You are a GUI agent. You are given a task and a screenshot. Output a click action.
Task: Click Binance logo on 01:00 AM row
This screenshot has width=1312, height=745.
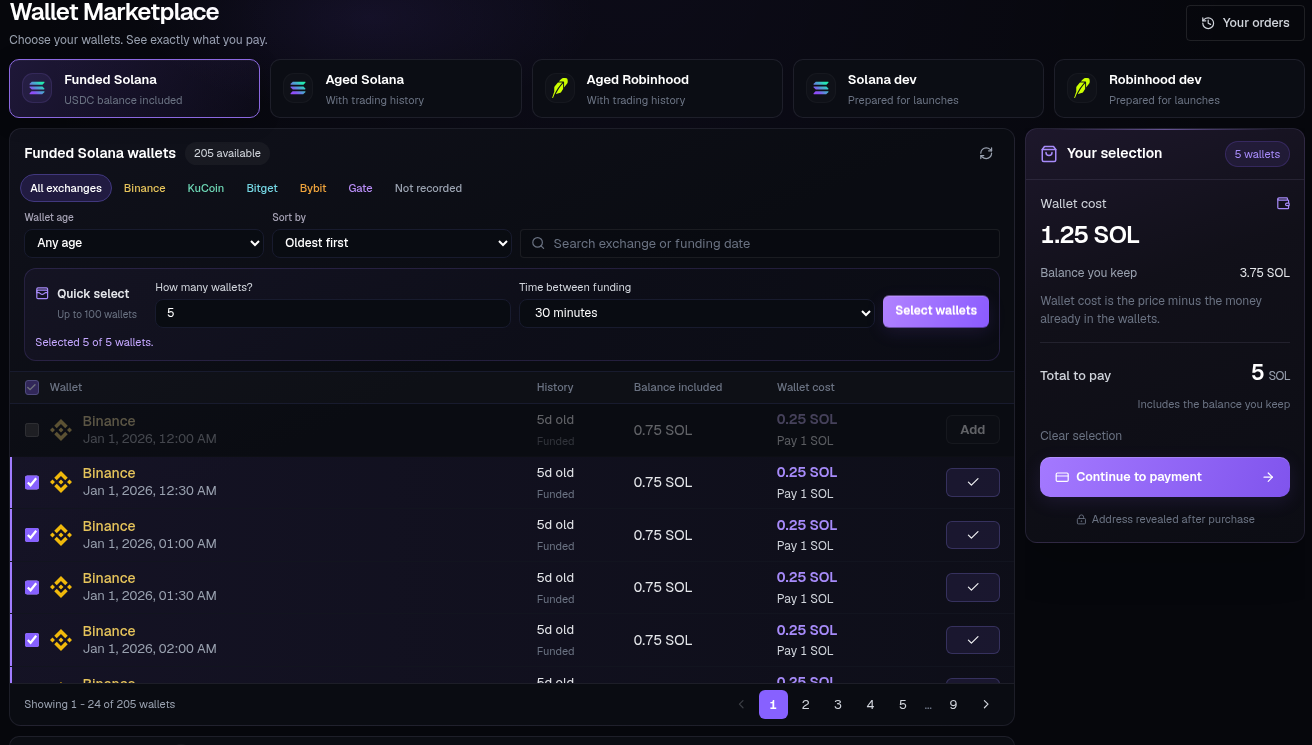point(61,535)
